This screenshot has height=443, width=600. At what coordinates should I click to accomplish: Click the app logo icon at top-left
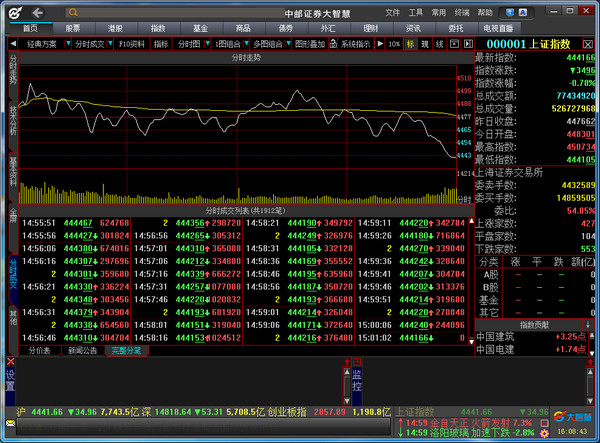15,13
